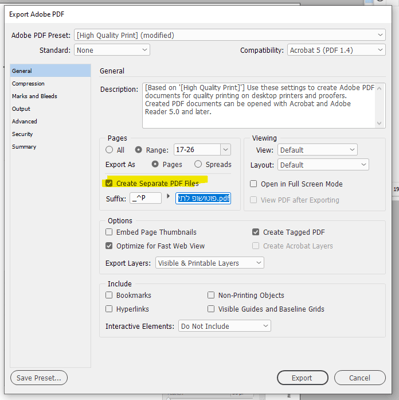This screenshot has height=400, width=399.
Task: Toggle Create Tagged PDF checkbox
Action: click(x=256, y=232)
